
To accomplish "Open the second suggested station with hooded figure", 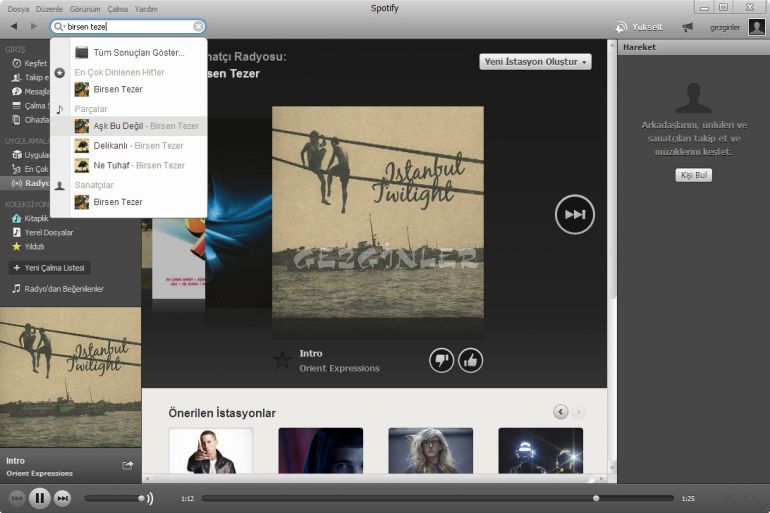I will (x=321, y=451).
